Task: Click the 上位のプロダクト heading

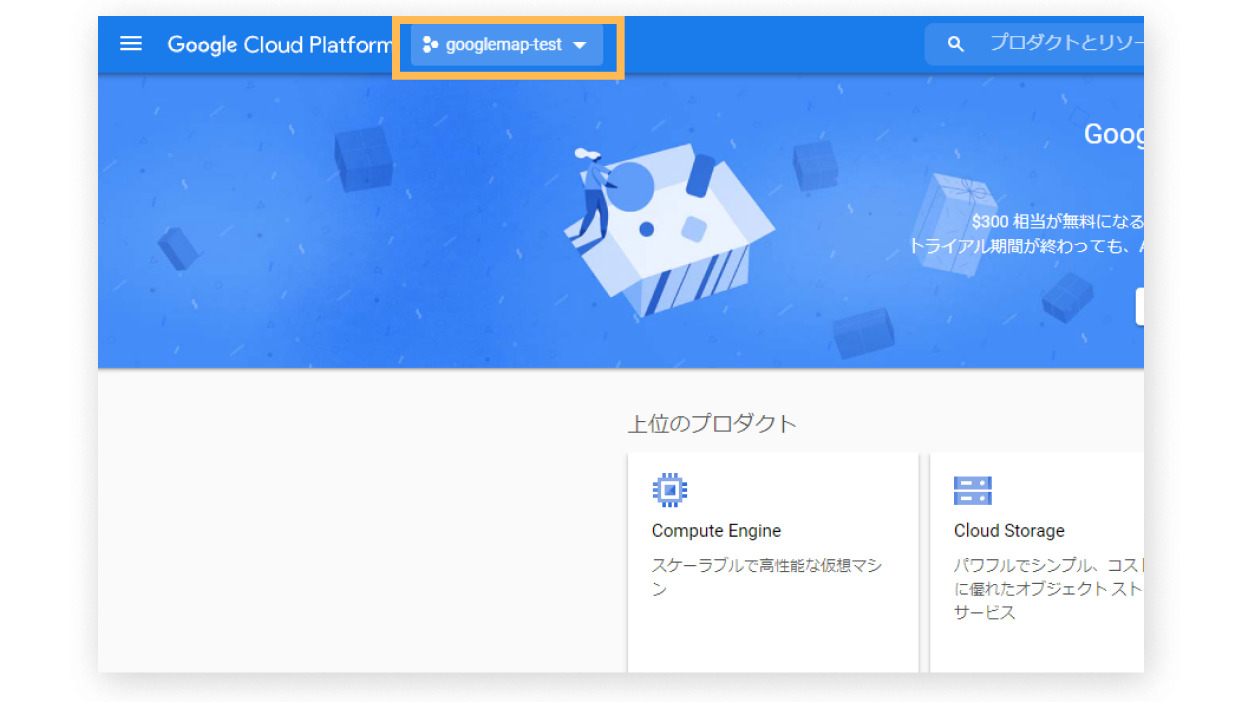Action: [x=711, y=423]
